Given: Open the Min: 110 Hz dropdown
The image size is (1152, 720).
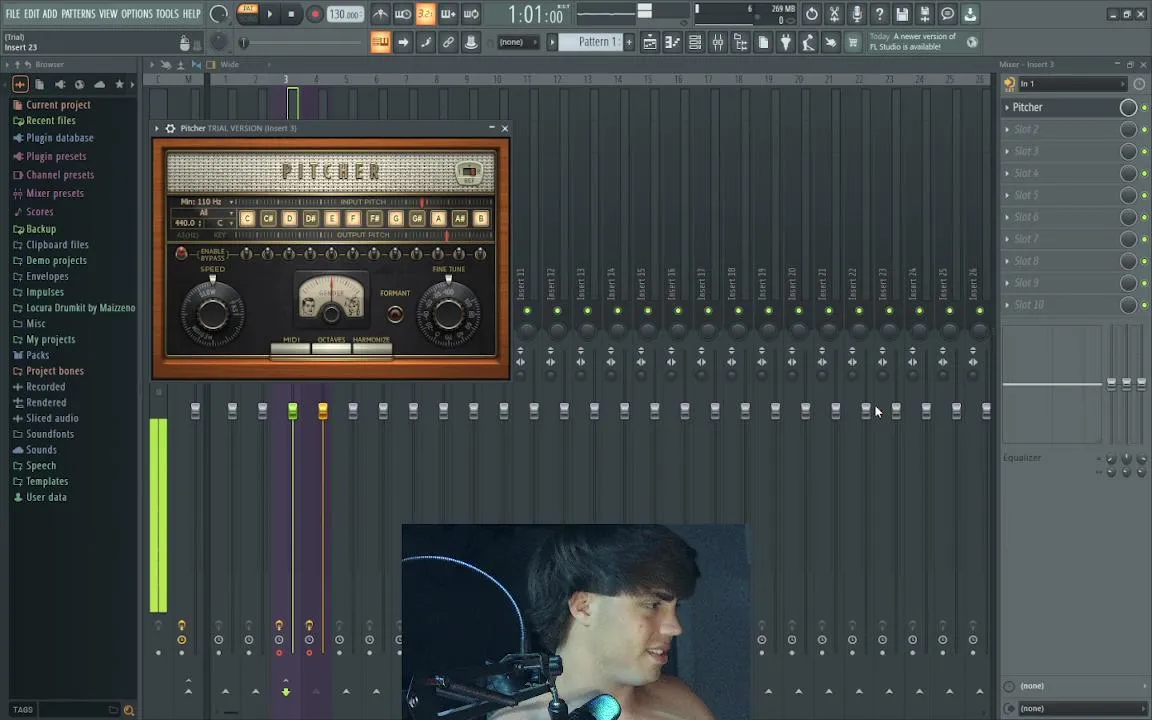Looking at the screenshot, I should coord(206,201).
